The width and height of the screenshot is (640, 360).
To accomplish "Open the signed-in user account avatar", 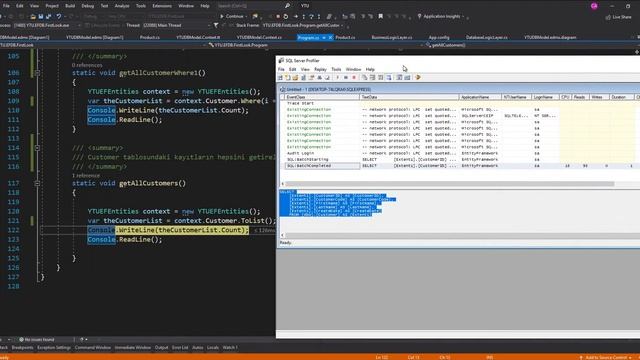I will (594, 6).
